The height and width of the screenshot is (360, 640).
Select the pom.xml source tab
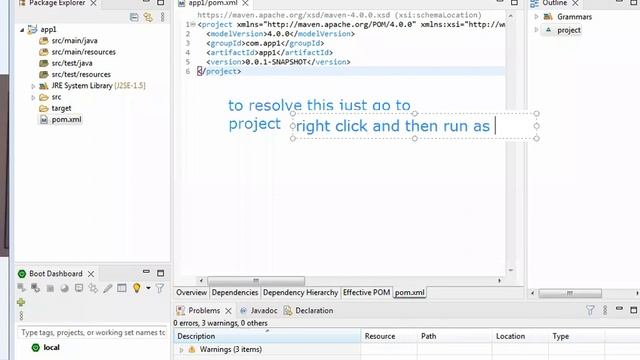[409, 293]
